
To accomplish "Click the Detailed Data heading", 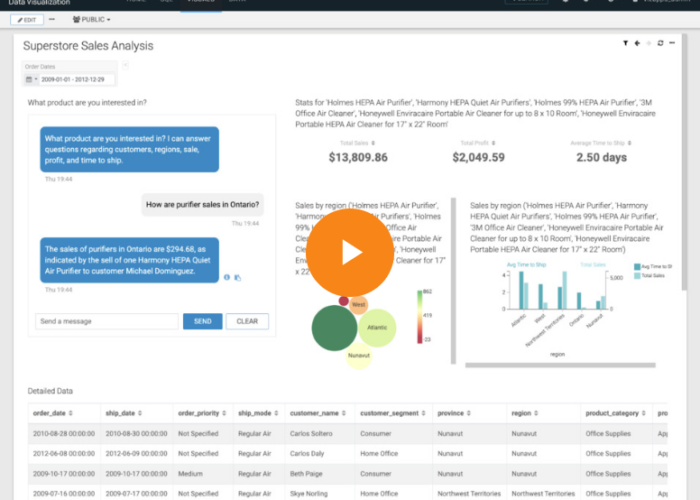I will [x=50, y=391].
